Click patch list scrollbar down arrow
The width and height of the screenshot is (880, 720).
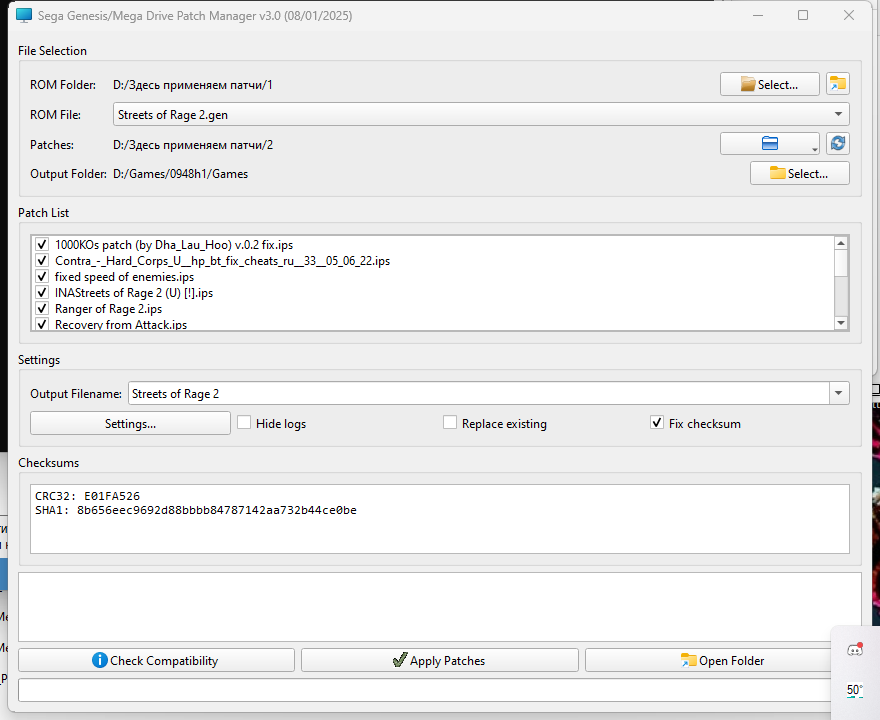pos(841,323)
